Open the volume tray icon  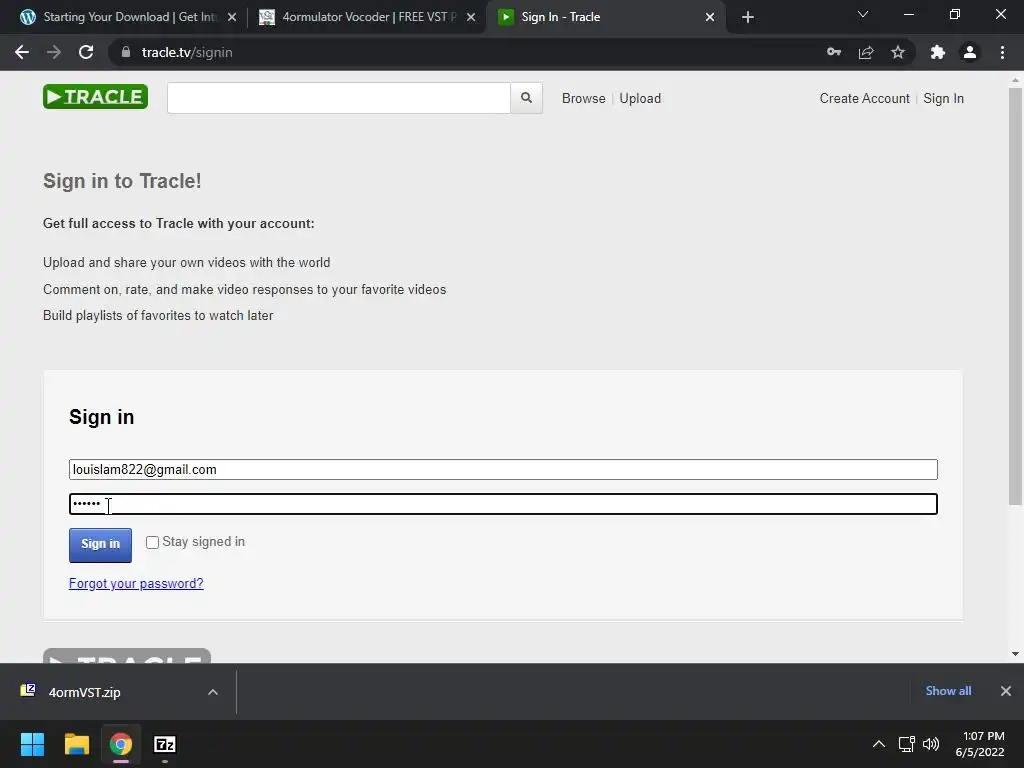click(931, 744)
